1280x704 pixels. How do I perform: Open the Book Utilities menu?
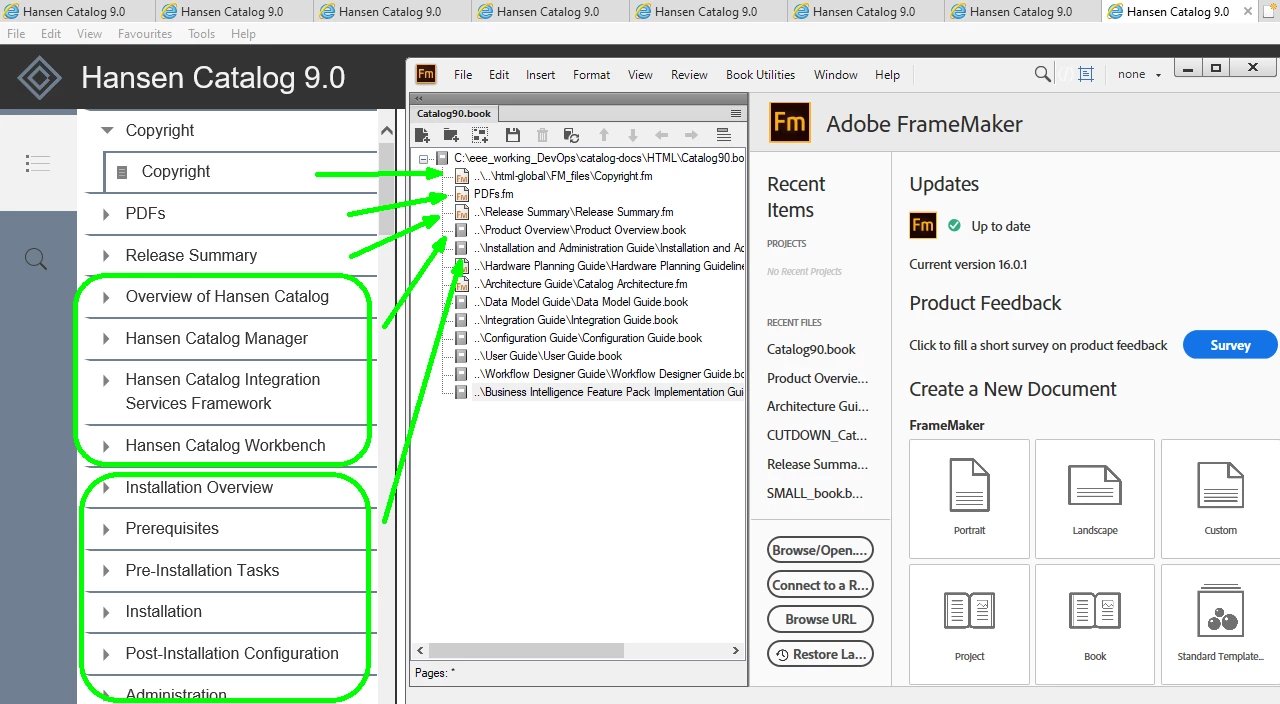click(760, 74)
